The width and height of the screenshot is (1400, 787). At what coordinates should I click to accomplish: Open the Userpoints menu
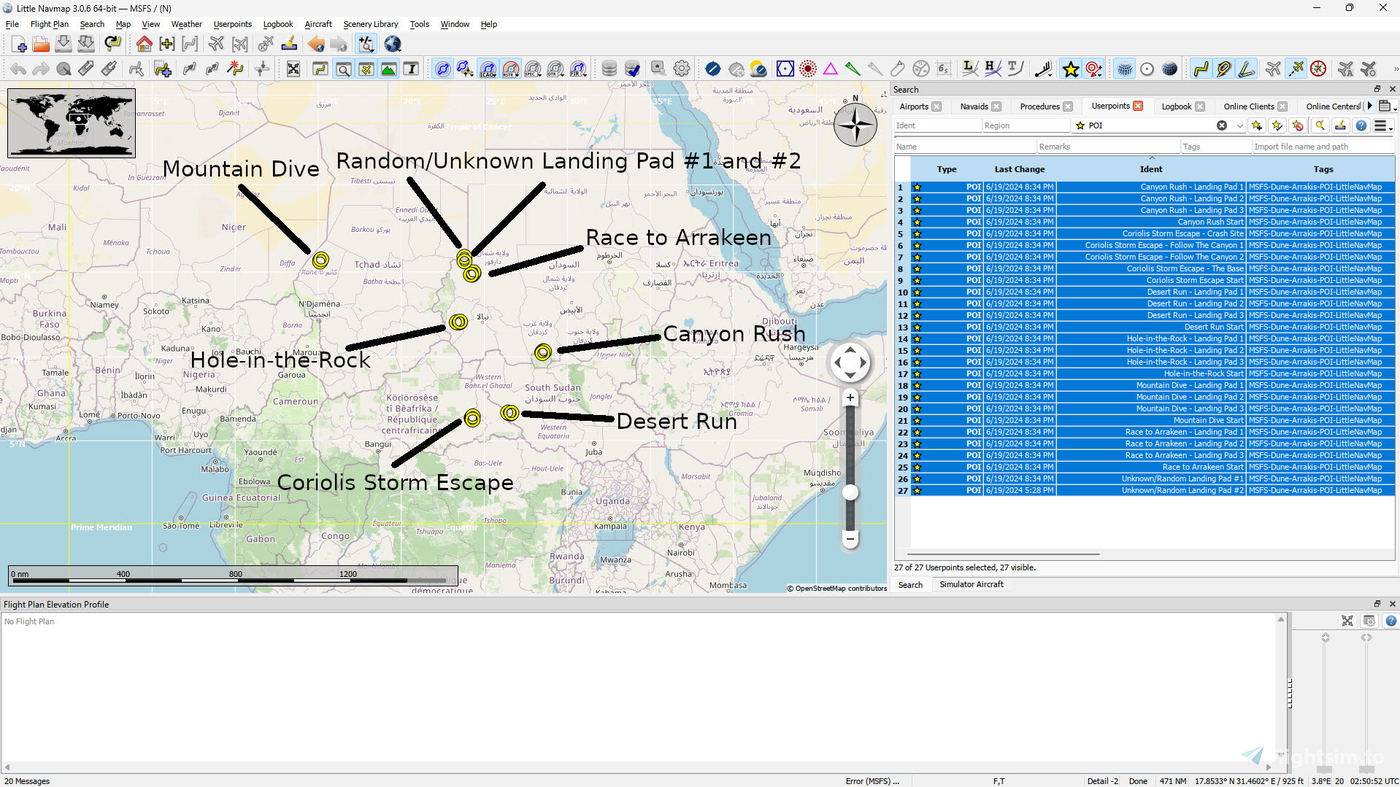[232, 24]
